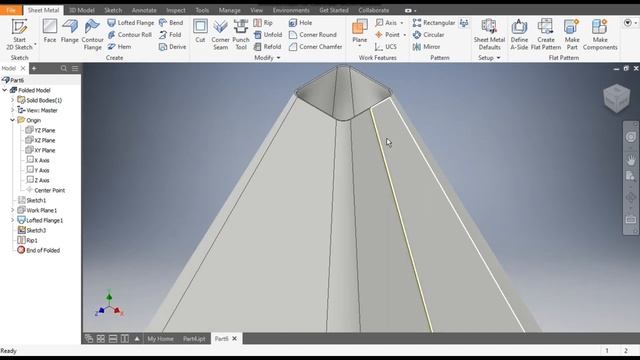640x360 pixels.
Task: Create a work Point
Action: point(387,35)
